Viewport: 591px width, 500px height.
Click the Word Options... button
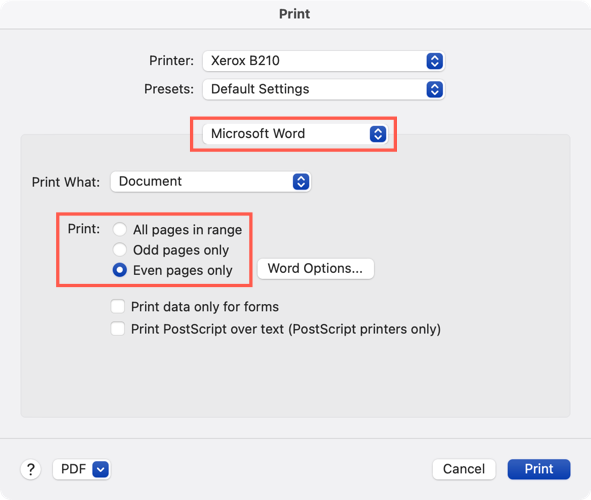[315, 269]
